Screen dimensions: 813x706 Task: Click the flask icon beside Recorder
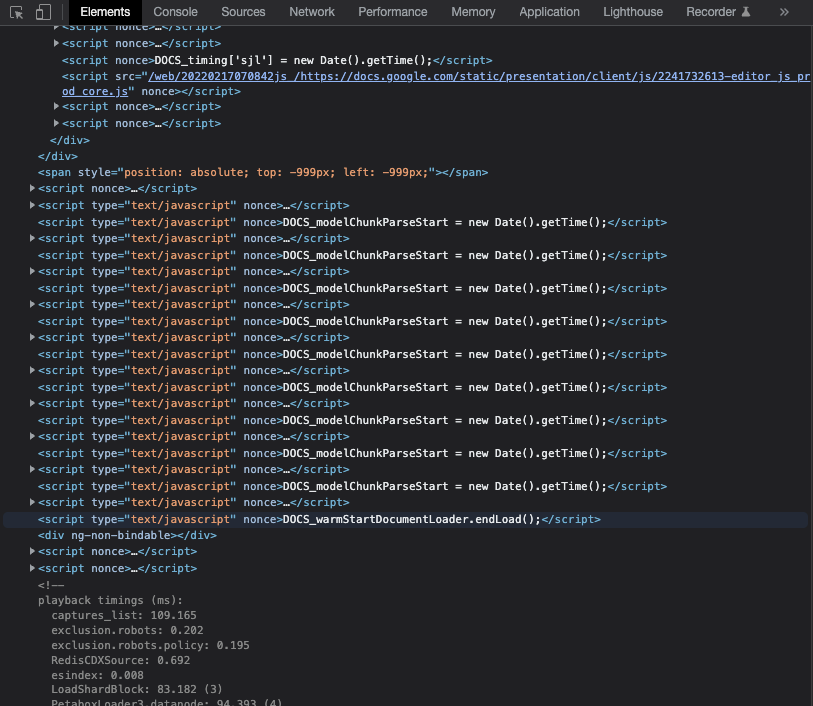(x=746, y=11)
